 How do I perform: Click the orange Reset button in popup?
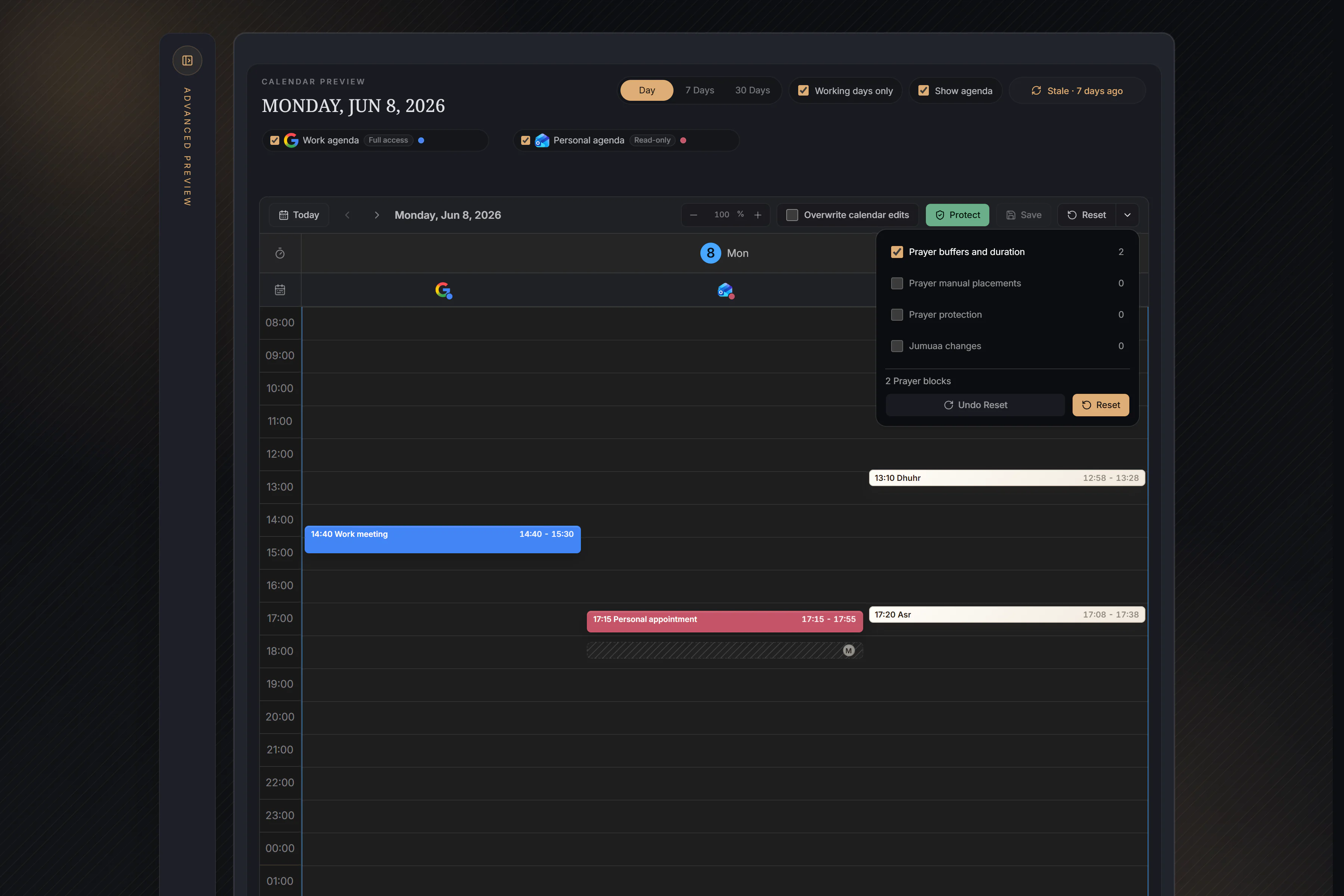pos(1101,405)
